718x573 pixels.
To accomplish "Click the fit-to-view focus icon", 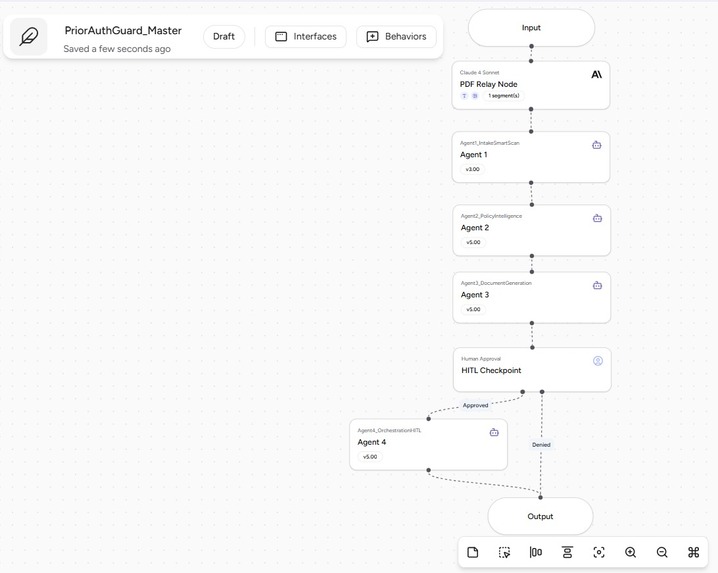I will (599, 552).
